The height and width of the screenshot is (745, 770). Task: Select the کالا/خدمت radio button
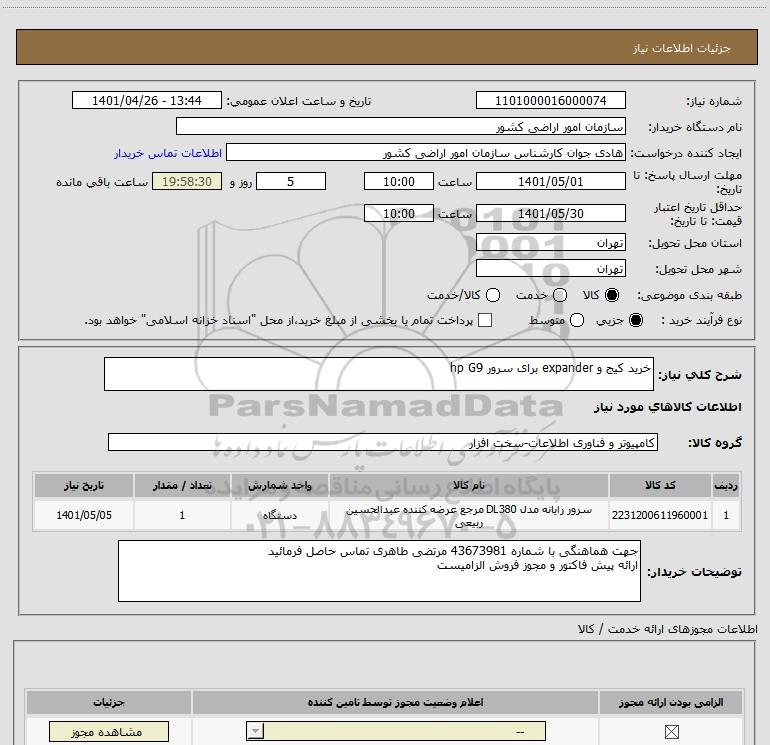pyautogui.click(x=493, y=295)
